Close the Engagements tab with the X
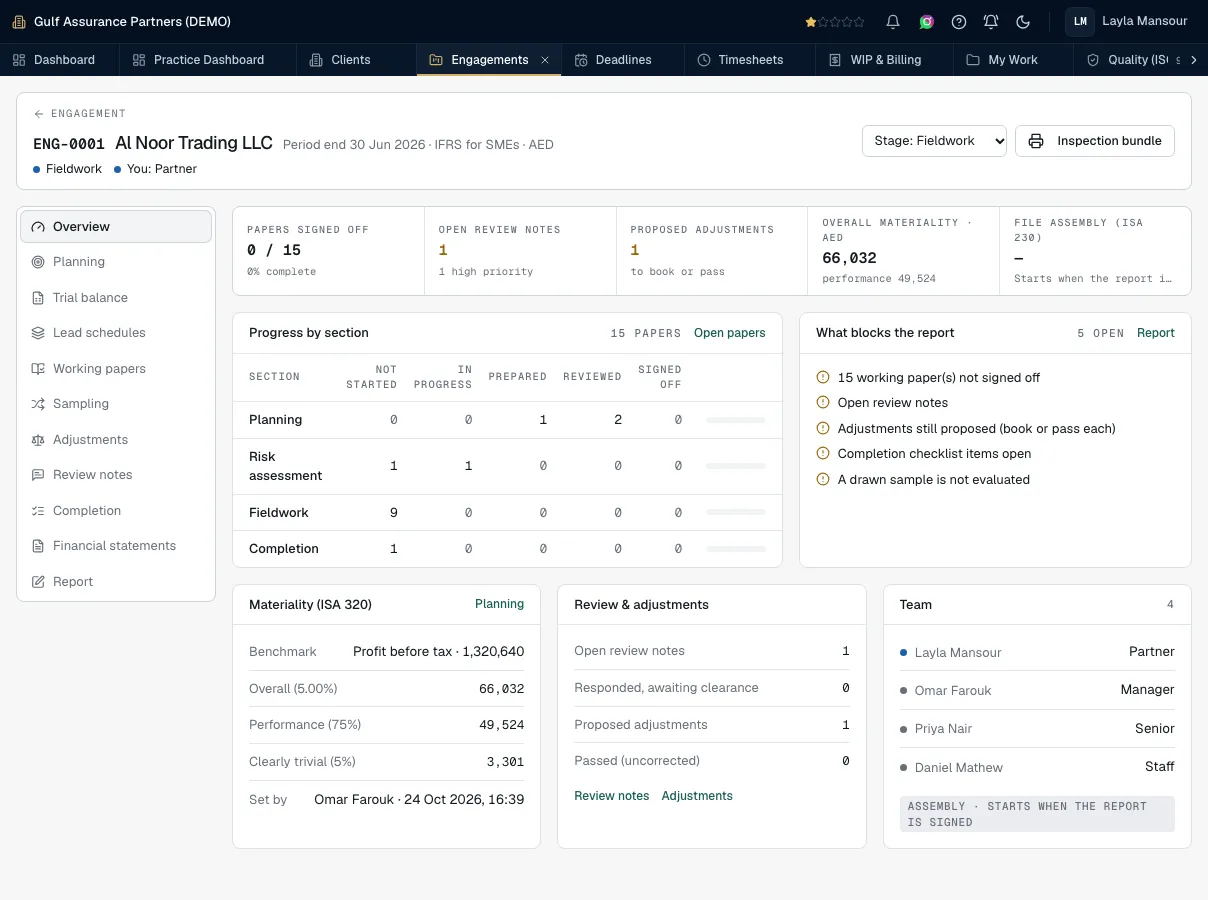The image size is (1208, 900). coord(545,60)
